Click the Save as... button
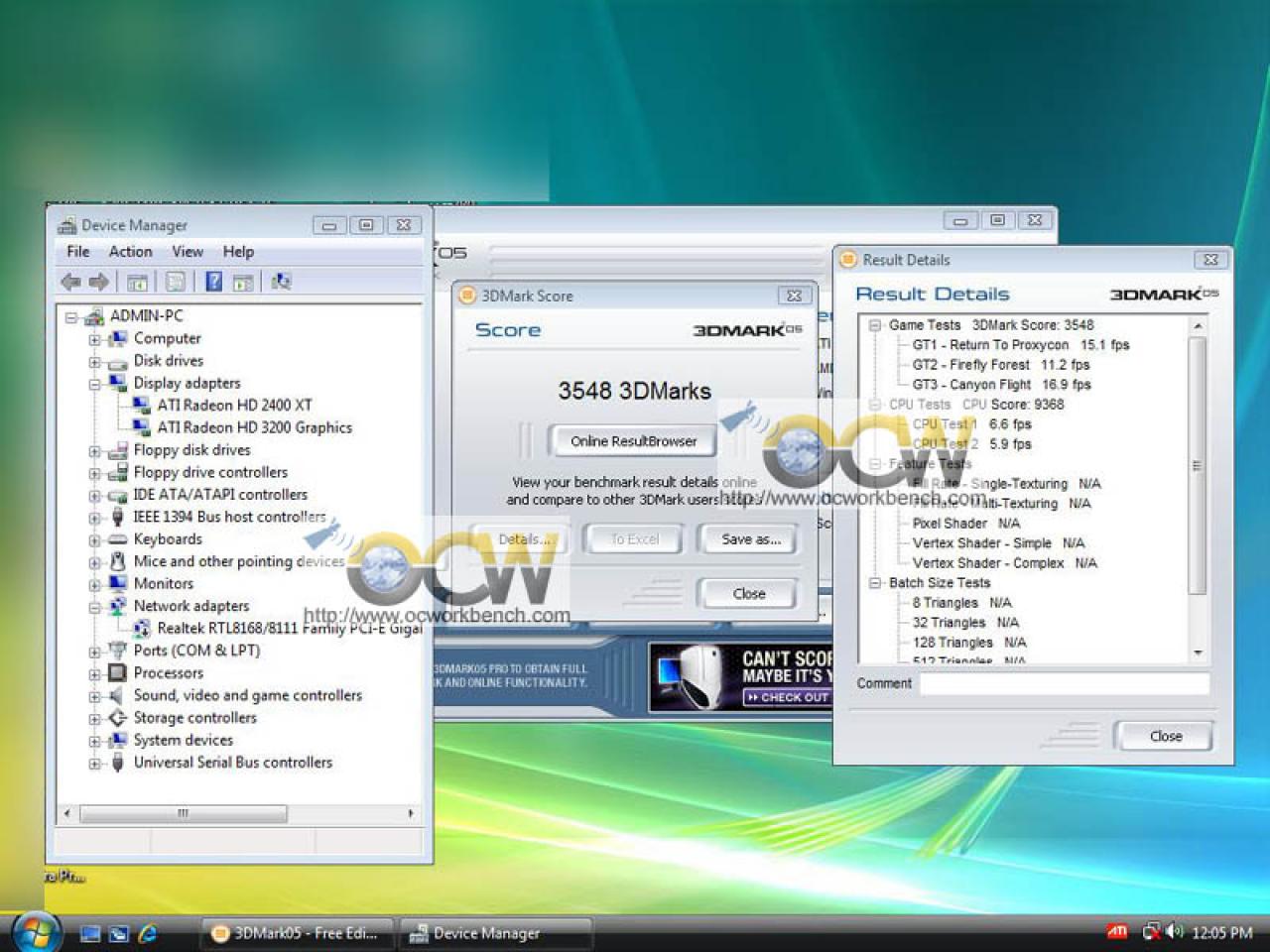The image size is (1270, 952). tap(750, 539)
